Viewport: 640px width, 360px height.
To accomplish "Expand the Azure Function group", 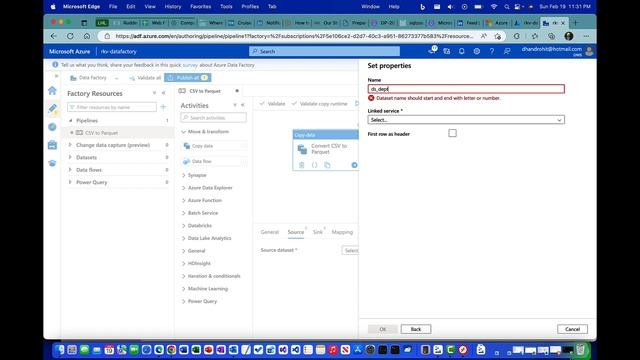I will (x=184, y=200).
